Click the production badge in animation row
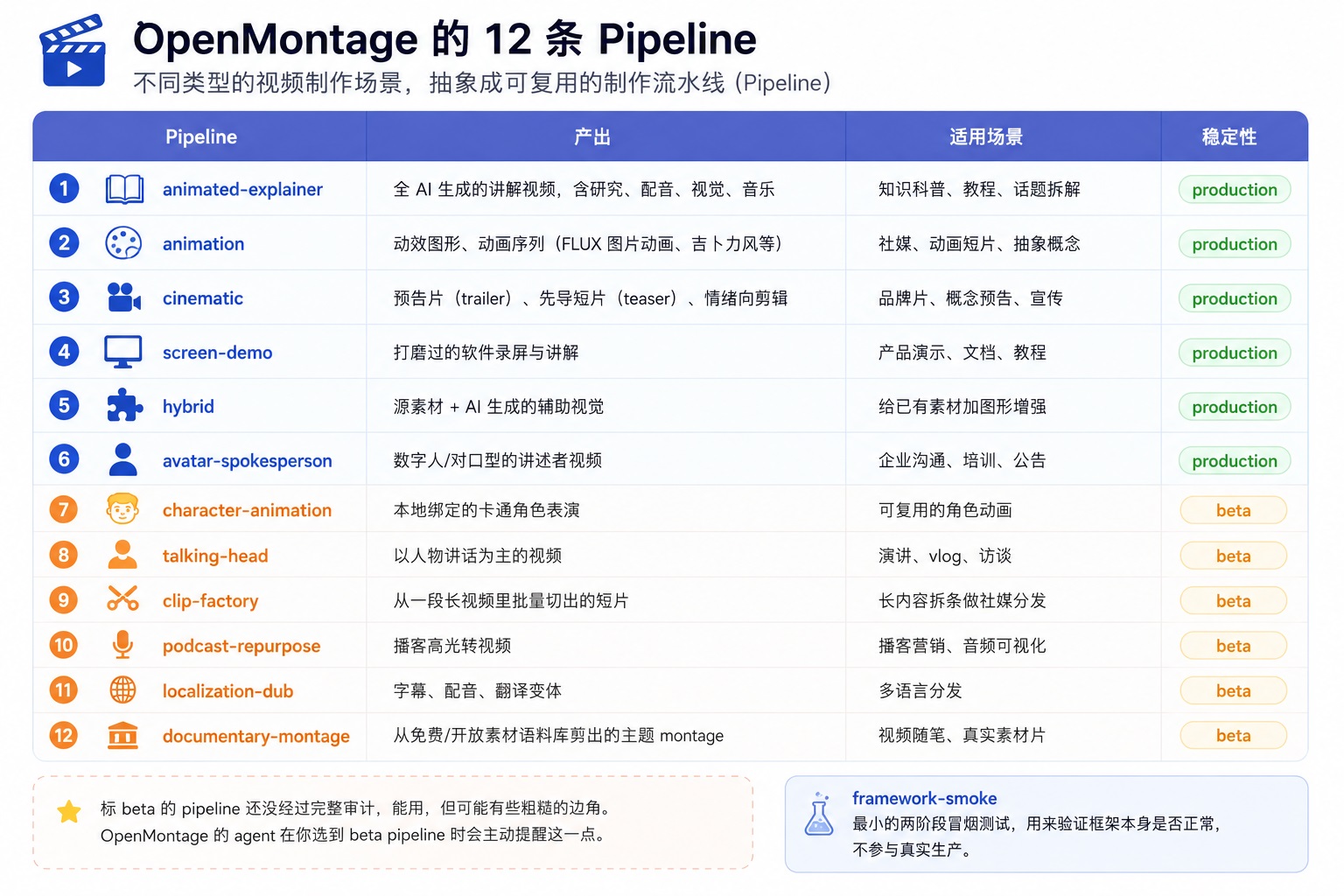Image resolution: width=1344 pixels, height=896 pixels. (x=1234, y=244)
